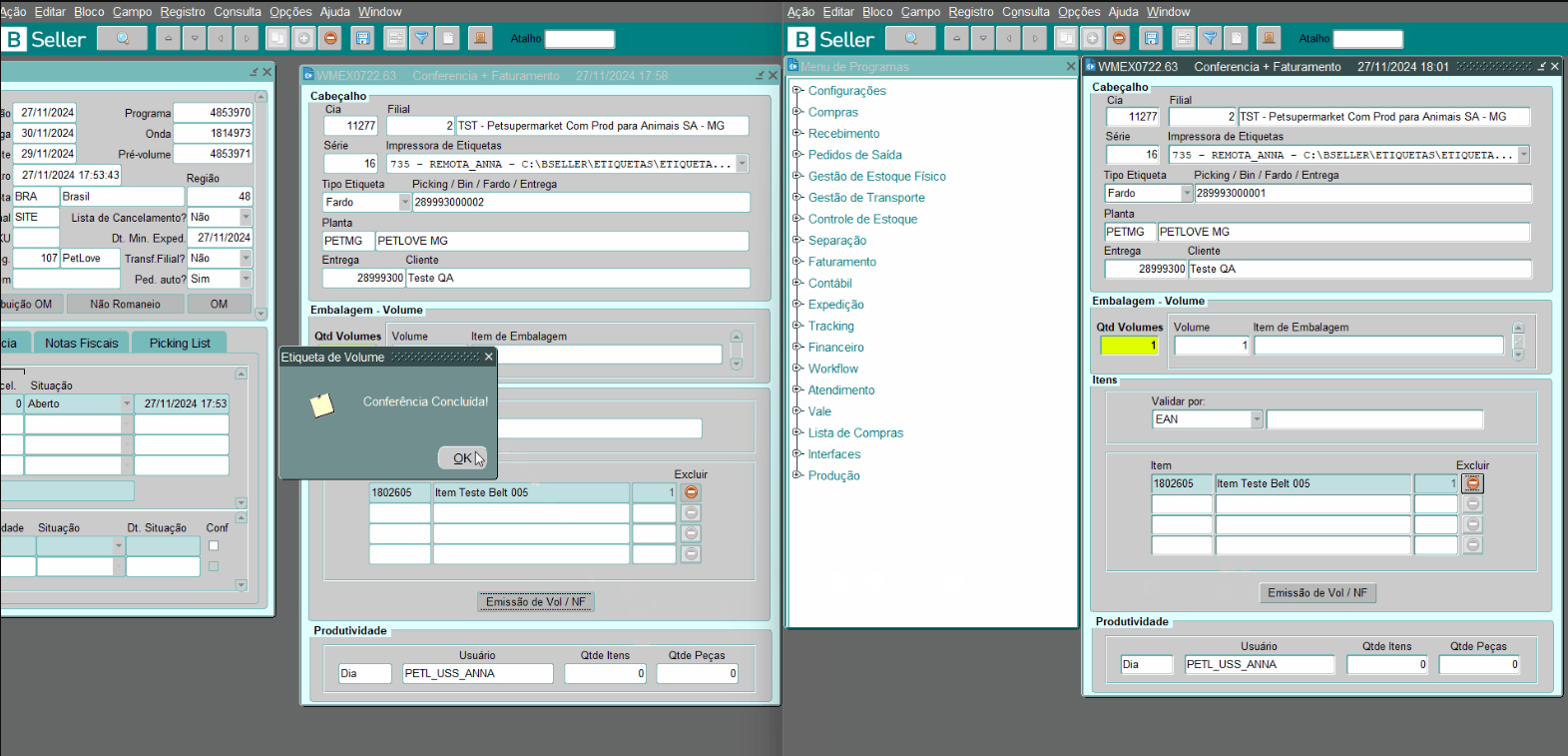
Task: Click the add record plus icon in right toolbar
Action: (x=1093, y=38)
